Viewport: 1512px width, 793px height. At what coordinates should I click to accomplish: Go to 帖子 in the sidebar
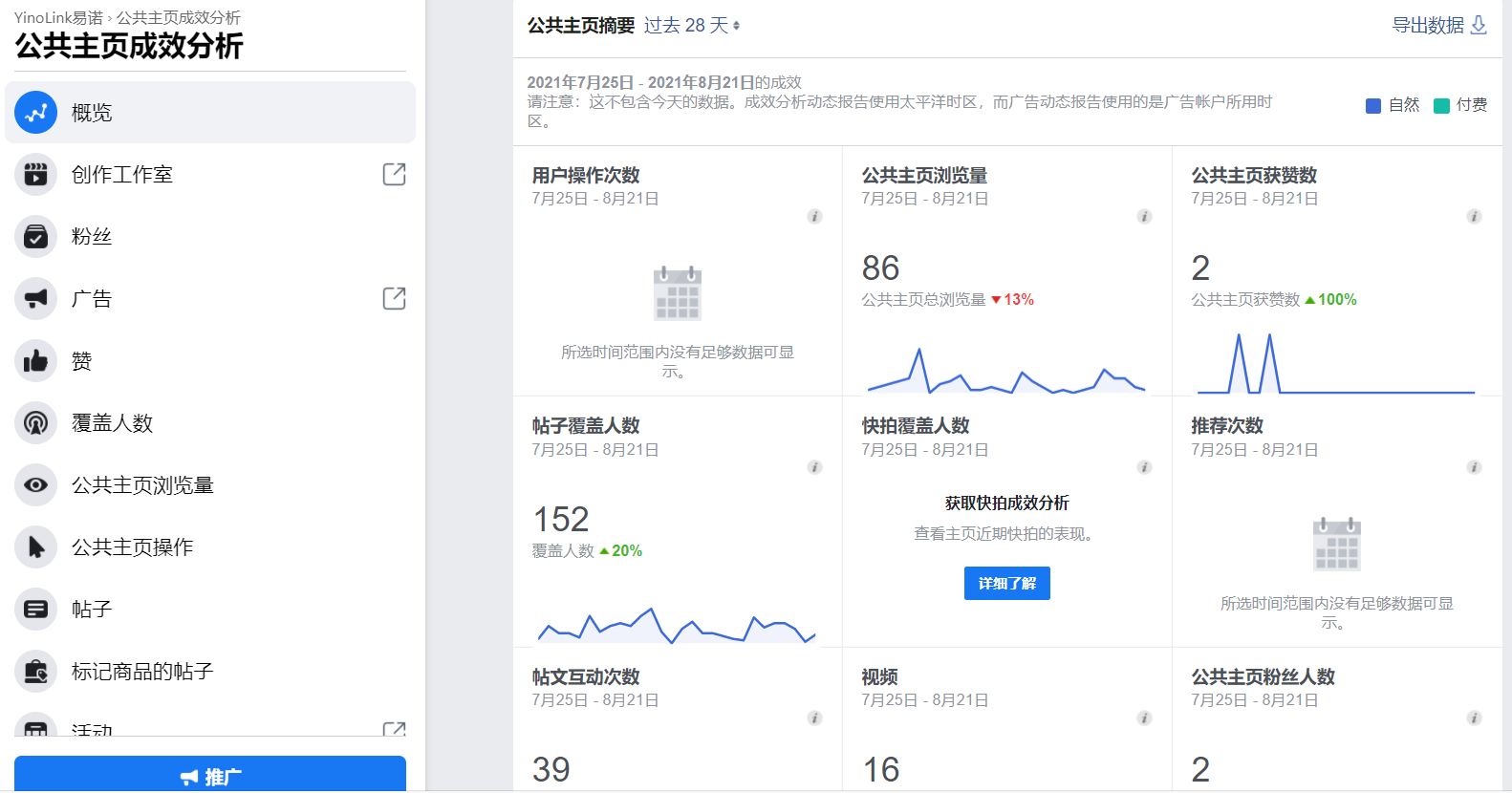point(210,610)
